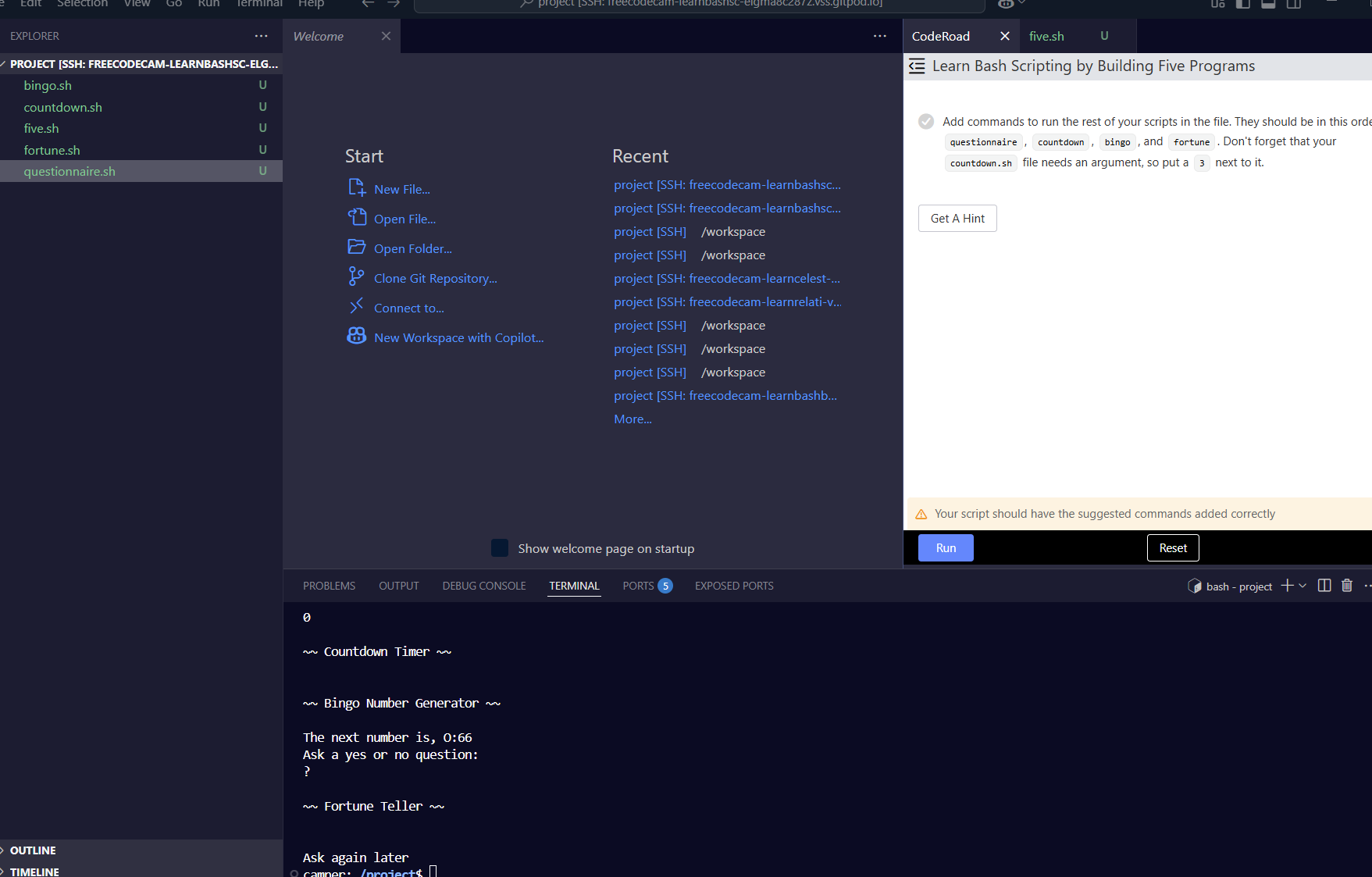This screenshot has width=1372, height=877.
Task: Click the Clone Git Repository branch icon
Action: tap(356, 276)
